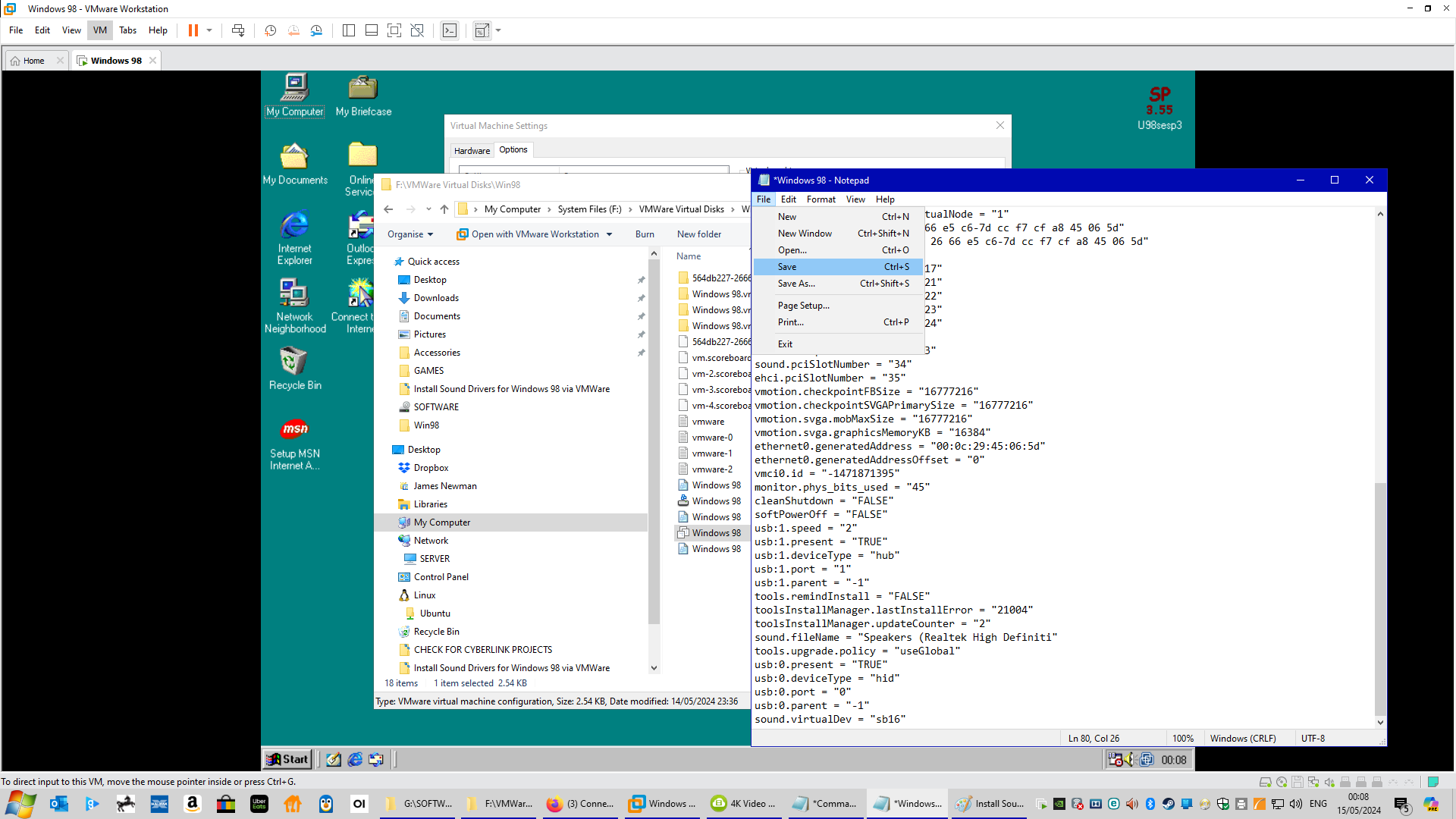Open the Format menu in Notepad
1456x819 pixels.
pos(821,199)
